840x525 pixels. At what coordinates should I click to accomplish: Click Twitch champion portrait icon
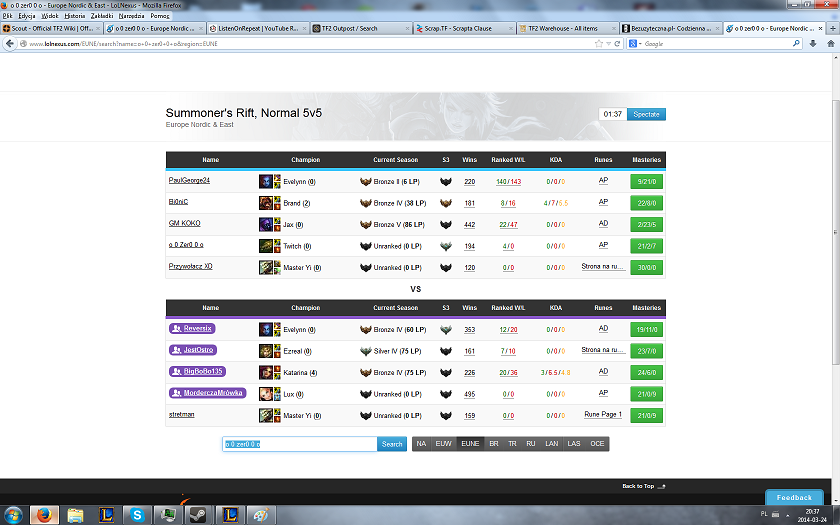pos(266,245)
